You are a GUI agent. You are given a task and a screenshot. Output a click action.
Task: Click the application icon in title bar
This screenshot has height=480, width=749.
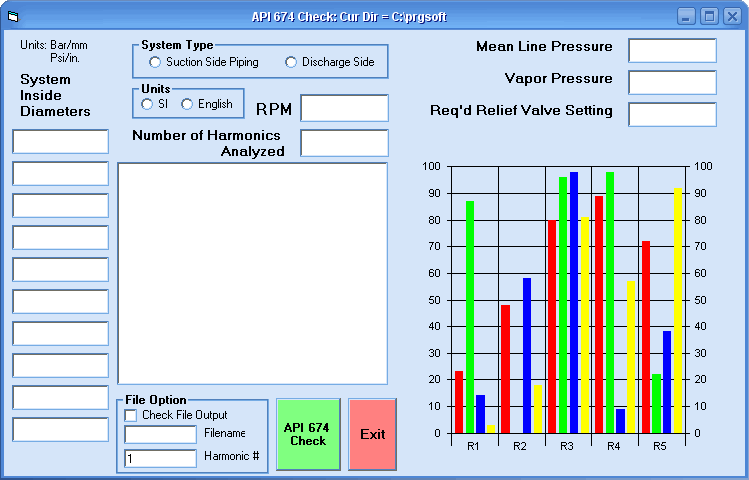click(x=13, y=17)
